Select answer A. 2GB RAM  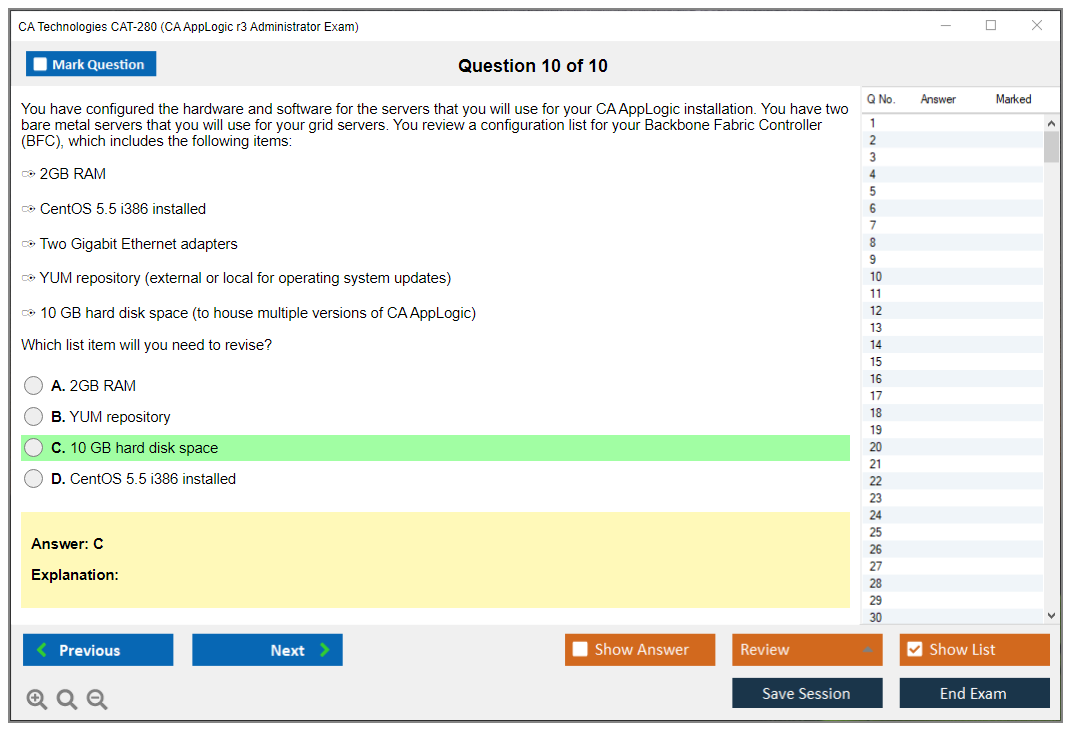click(34, 386)
